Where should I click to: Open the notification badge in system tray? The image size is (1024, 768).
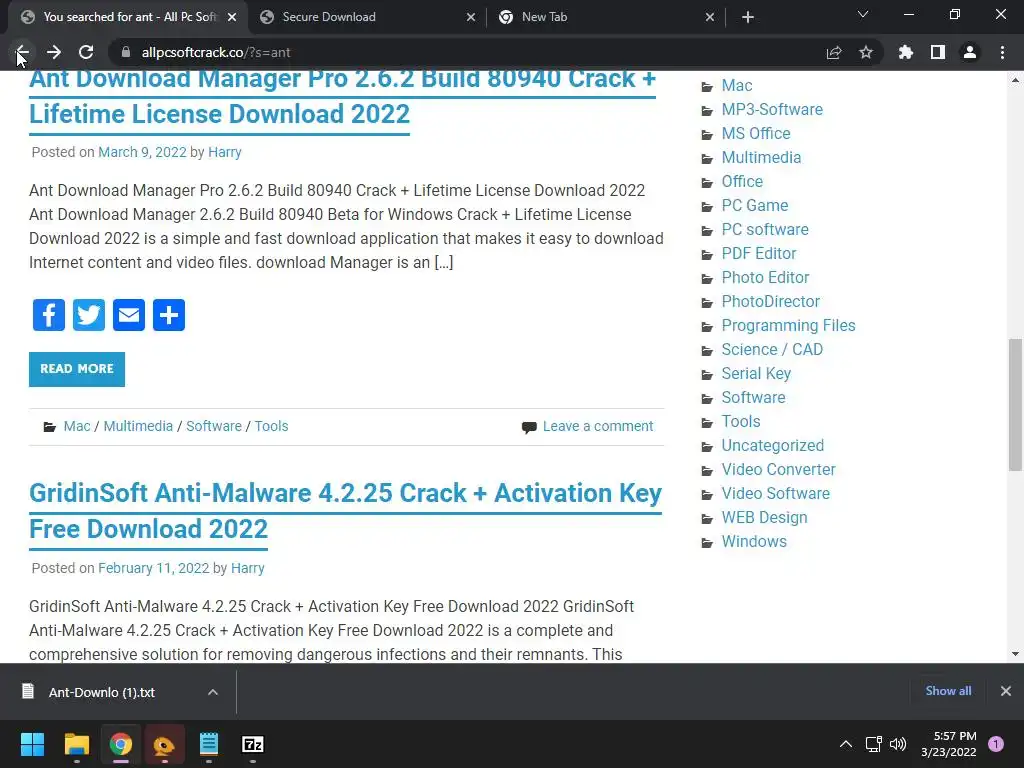[996, 744]
